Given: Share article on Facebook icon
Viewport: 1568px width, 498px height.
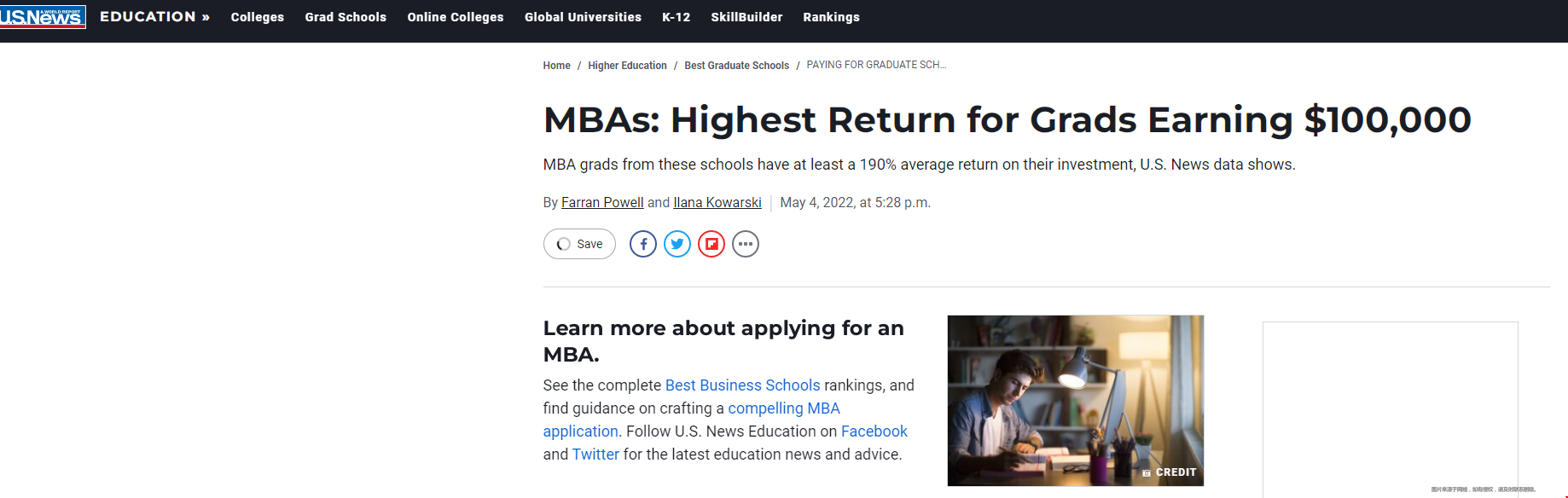Looking at the screenshot, I should click(643, 244).
